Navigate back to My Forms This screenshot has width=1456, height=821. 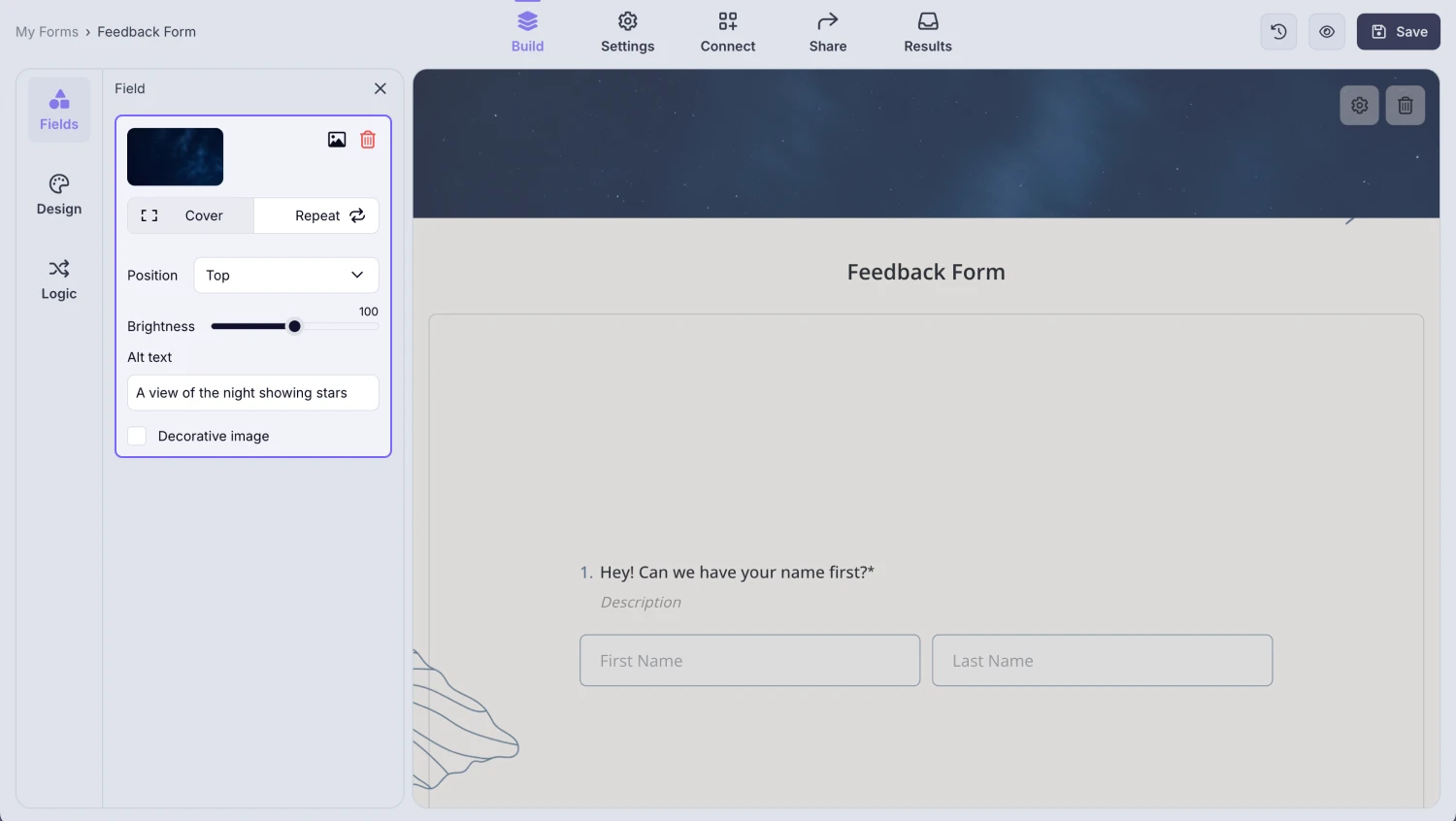point(47,31)
